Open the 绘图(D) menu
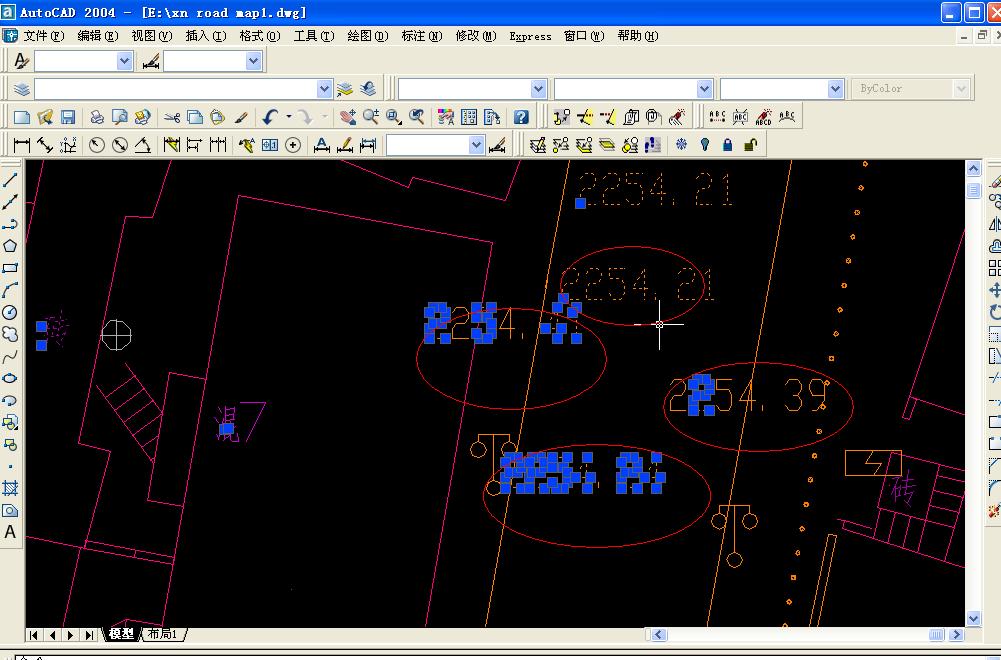This screenshot has height=660, width=1001. coord(367,36)
